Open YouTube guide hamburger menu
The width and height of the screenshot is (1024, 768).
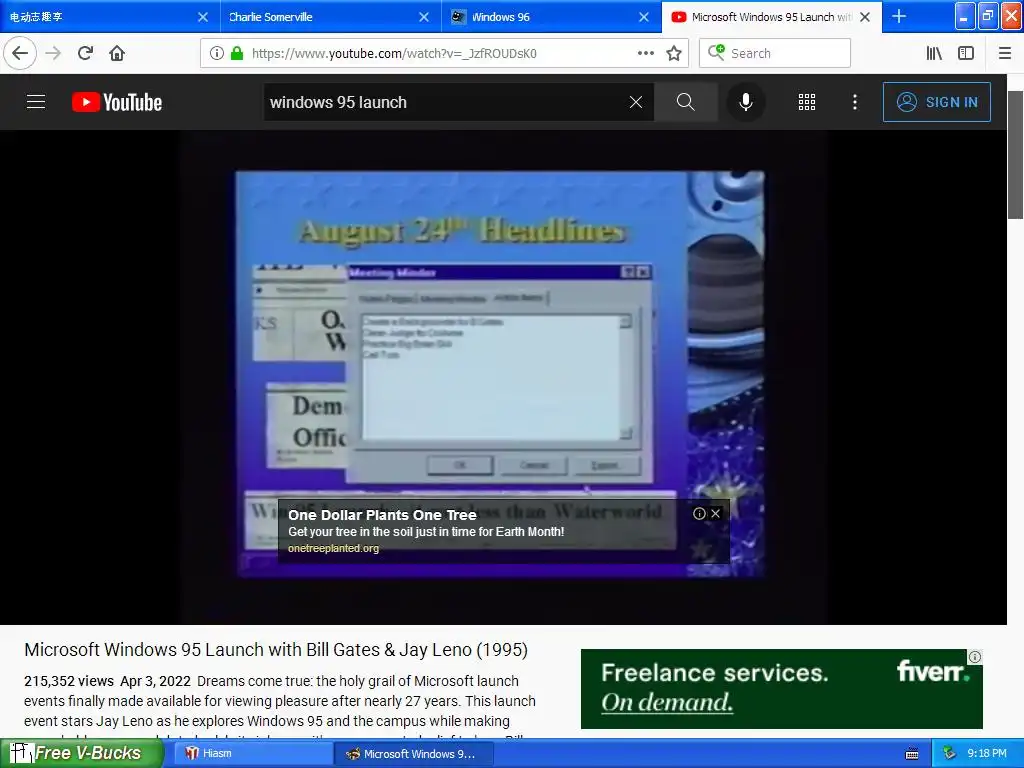tap(36, 102)
